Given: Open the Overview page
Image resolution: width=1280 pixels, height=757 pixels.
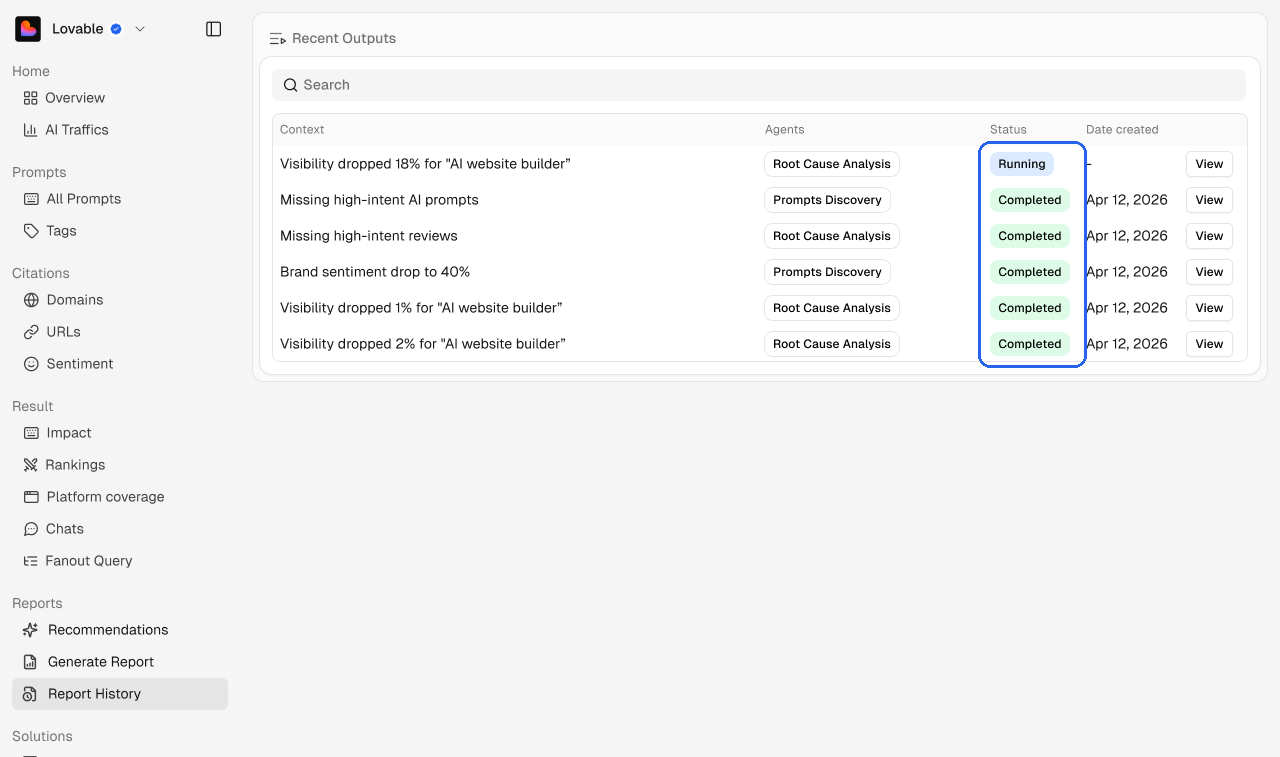Looking at the screenshot, I should coord(120,98).
